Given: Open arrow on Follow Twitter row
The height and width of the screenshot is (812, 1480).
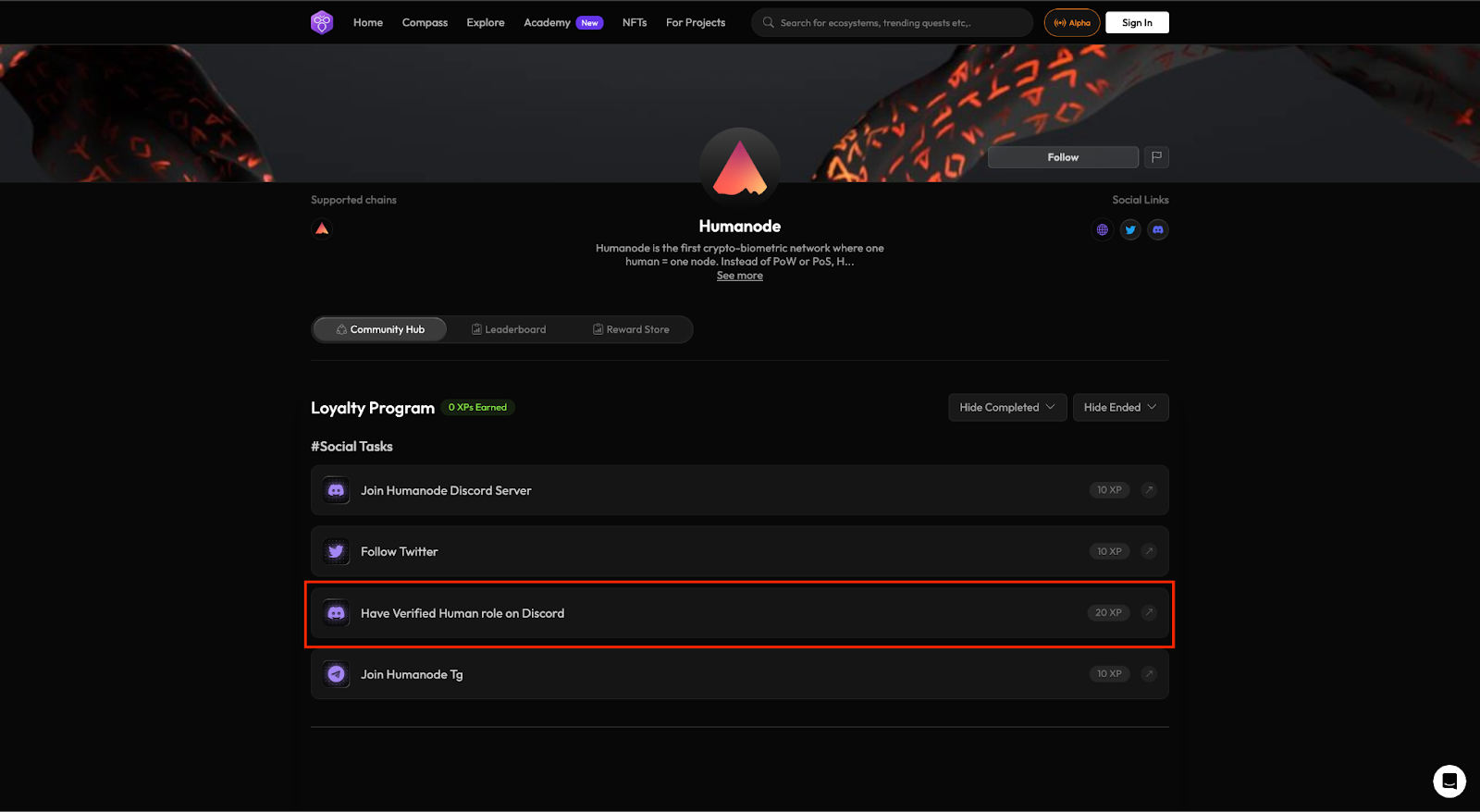Looking at the screenshot, I should pyautogui.click(x=1149, y=551).
